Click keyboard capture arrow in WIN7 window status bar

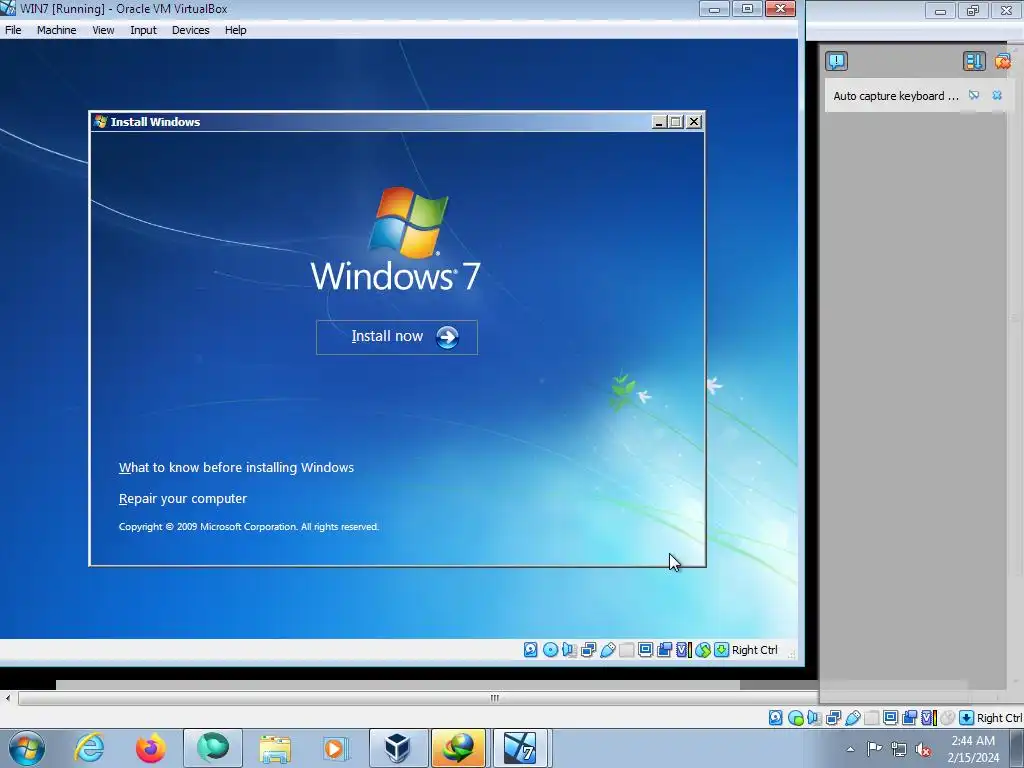[x=721, y=650]
